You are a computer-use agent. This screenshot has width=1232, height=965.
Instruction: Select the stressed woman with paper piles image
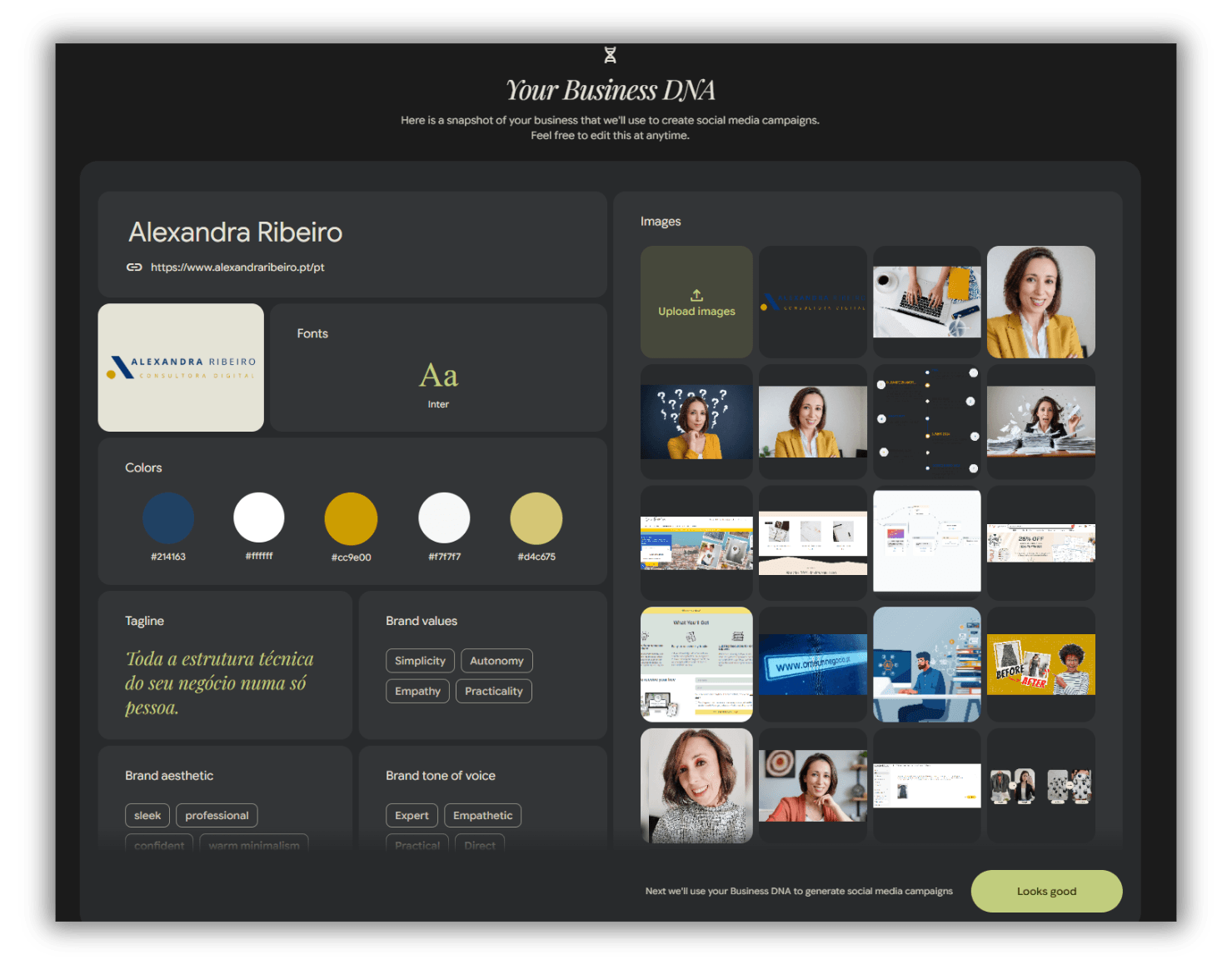(x=1040, y=422)
